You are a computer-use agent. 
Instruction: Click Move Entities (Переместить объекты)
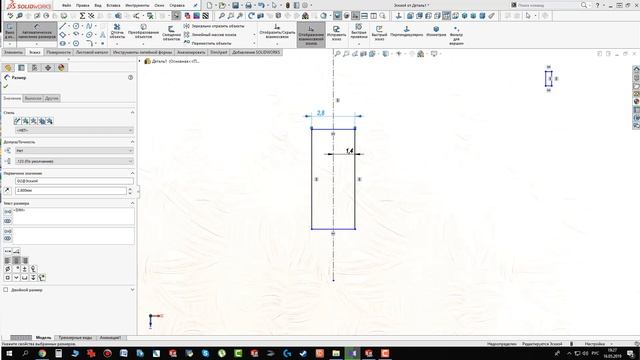[207, 43]
